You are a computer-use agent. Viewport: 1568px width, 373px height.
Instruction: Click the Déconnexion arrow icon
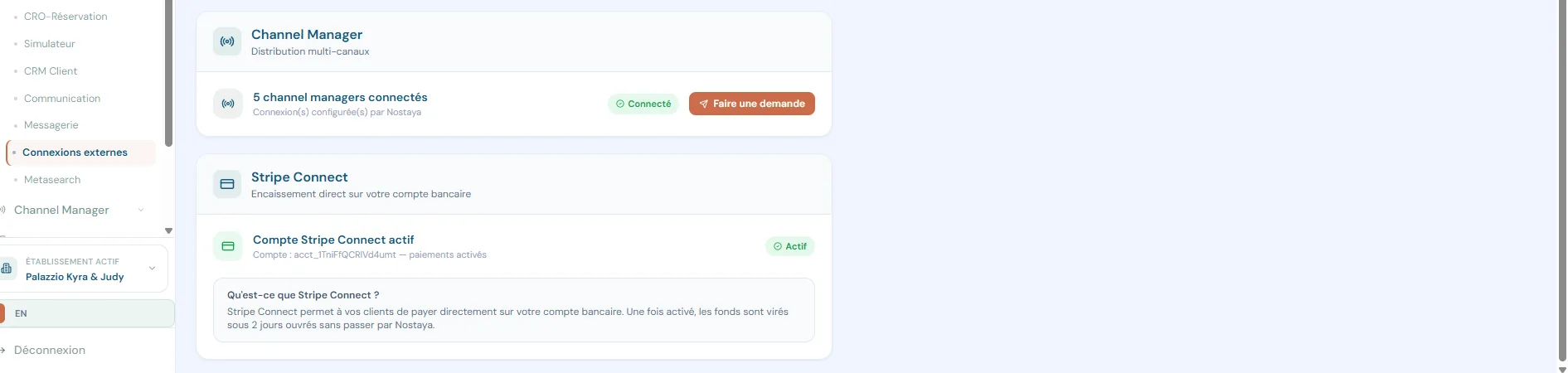(3, 351)
